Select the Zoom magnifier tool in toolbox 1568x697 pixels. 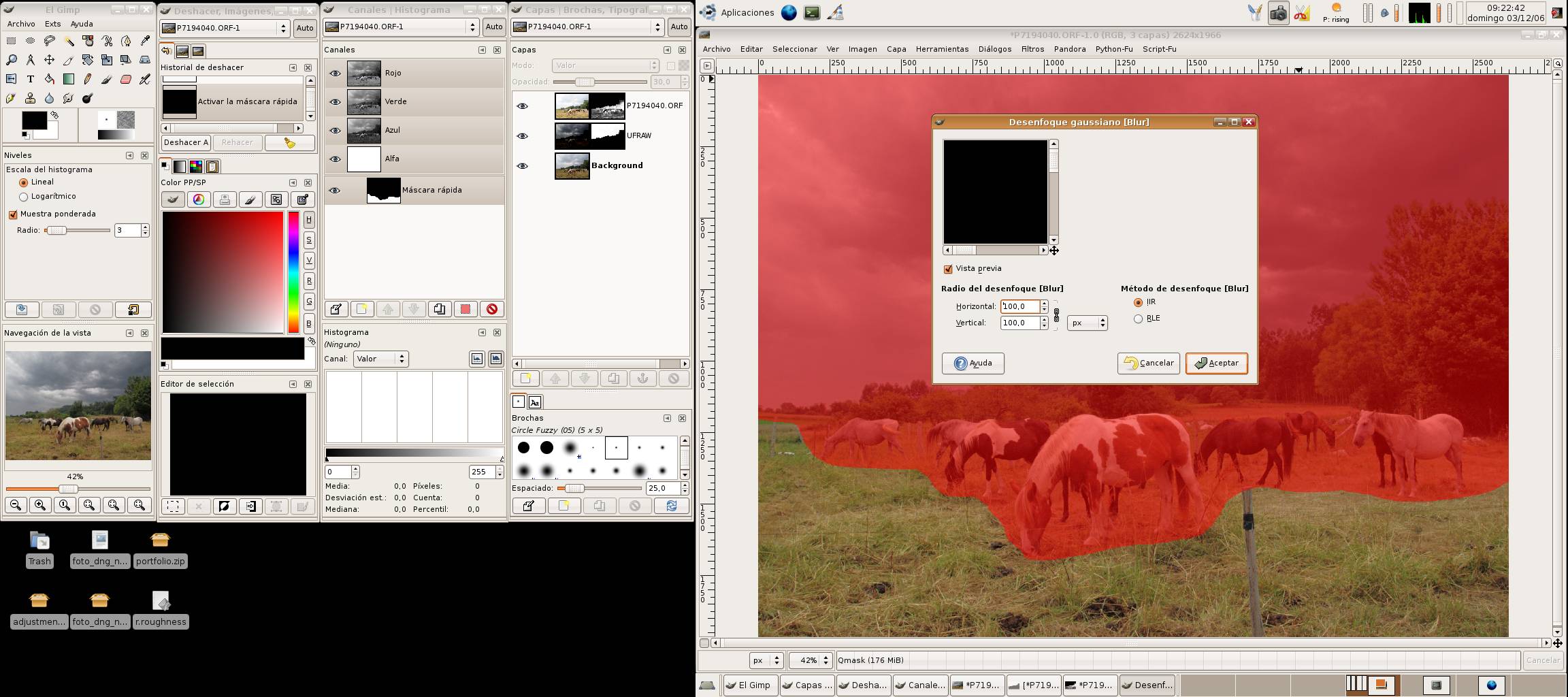(12, 60)
